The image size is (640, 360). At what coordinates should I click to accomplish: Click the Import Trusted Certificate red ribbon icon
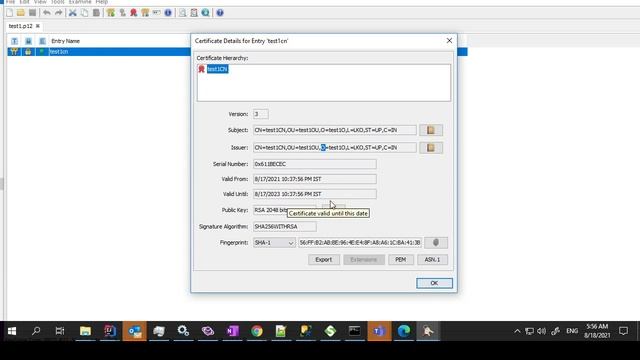click(x=133, y=13)
